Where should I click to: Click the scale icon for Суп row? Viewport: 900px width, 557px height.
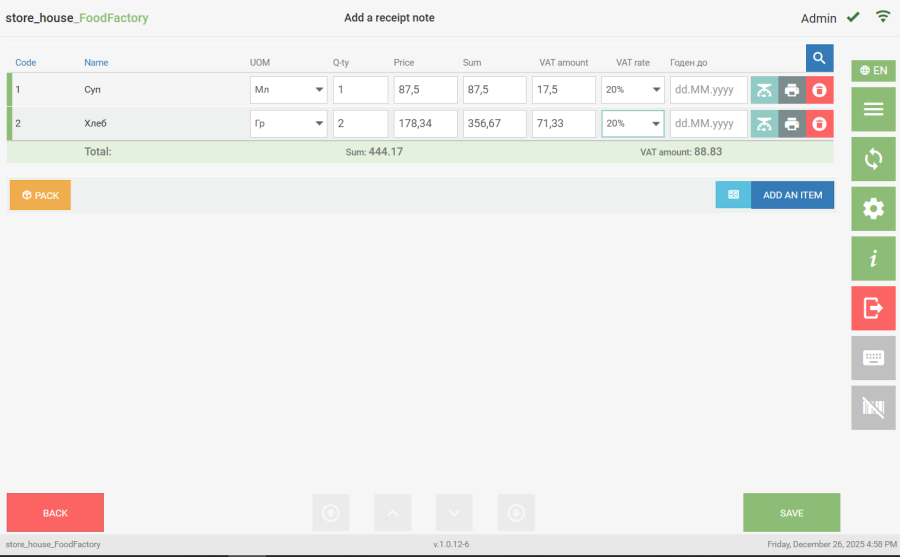764,90
